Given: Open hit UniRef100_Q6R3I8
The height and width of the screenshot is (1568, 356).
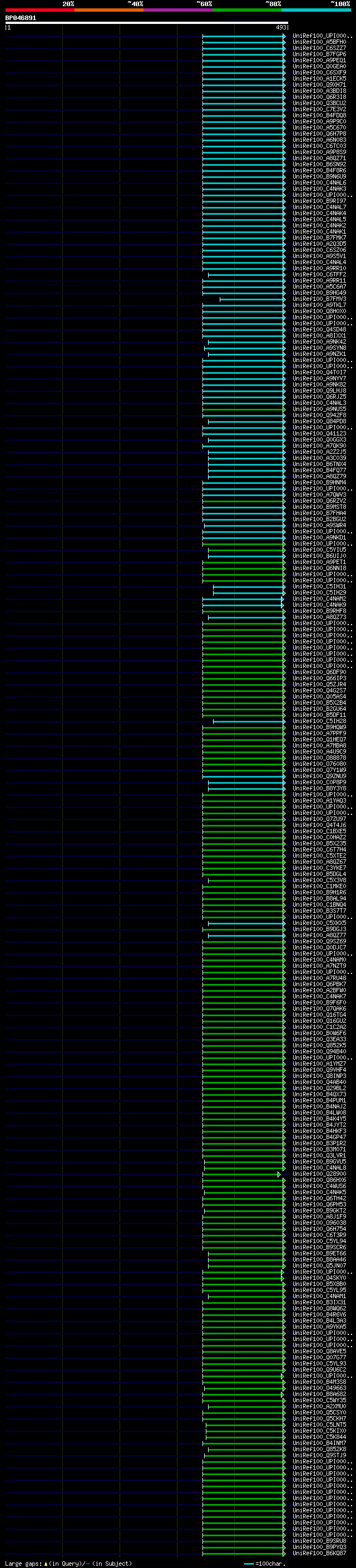Looking at the screenshot, I should [x=319, y=97].
